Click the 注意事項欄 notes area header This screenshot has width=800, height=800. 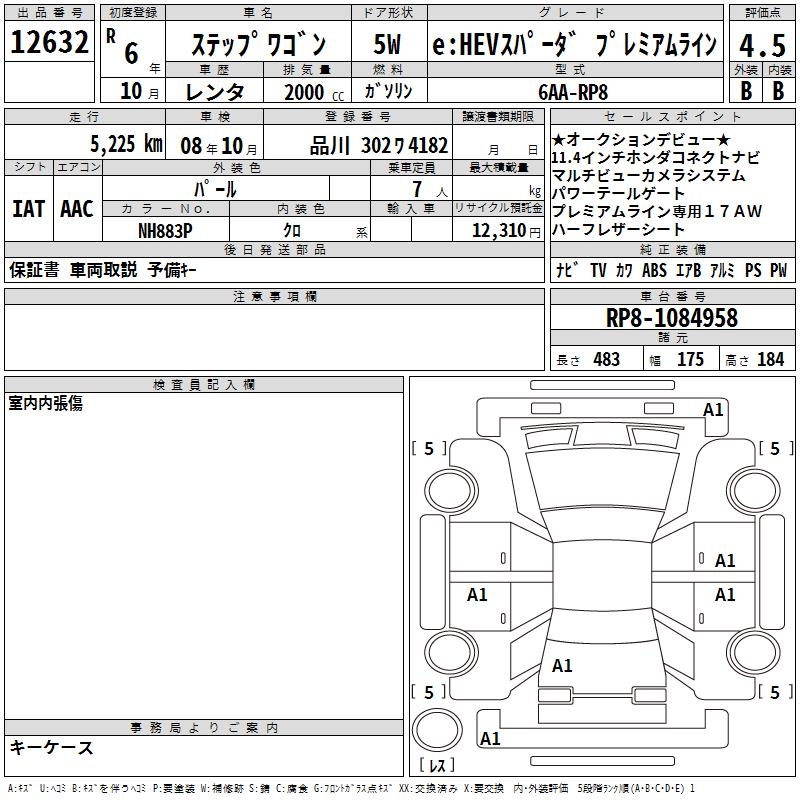click(x=274, y=296)
